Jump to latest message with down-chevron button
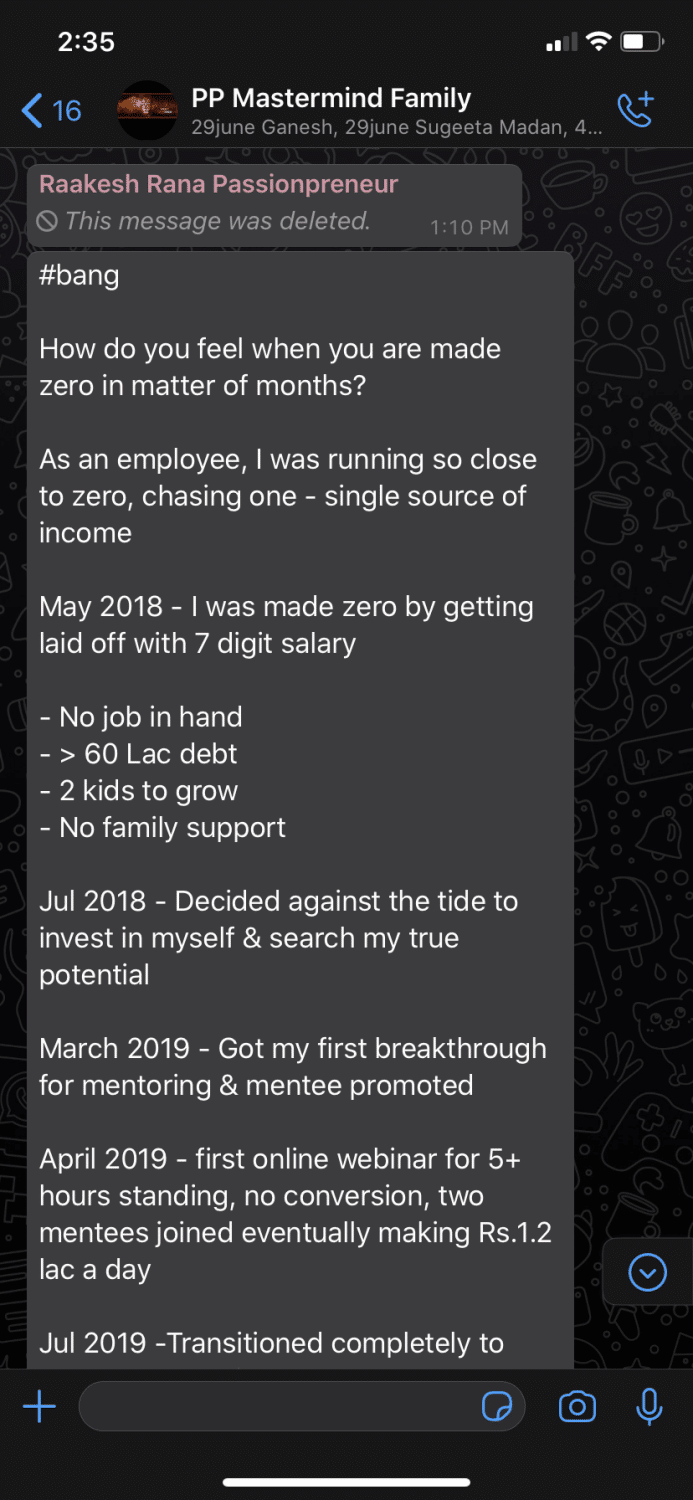Image resolution: width=693 pixels, height=1500 pixels. pos(647,1272)
